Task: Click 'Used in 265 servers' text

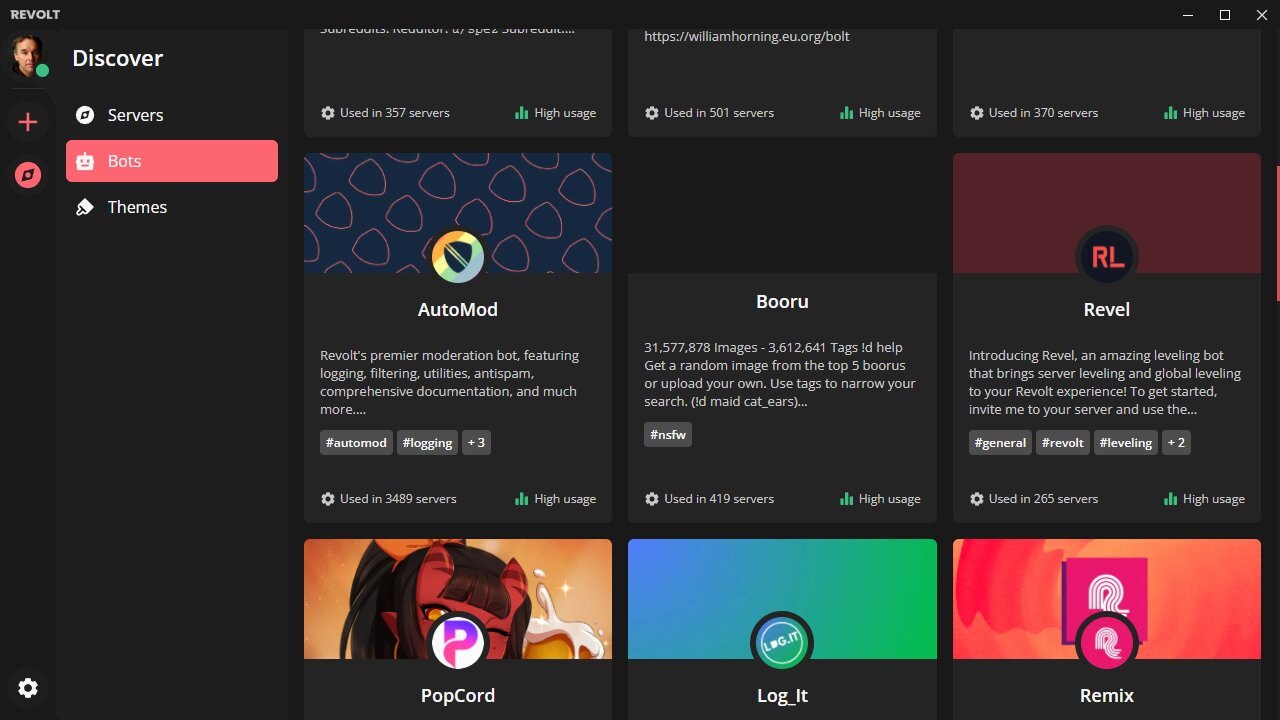Action: point(1044,499)
